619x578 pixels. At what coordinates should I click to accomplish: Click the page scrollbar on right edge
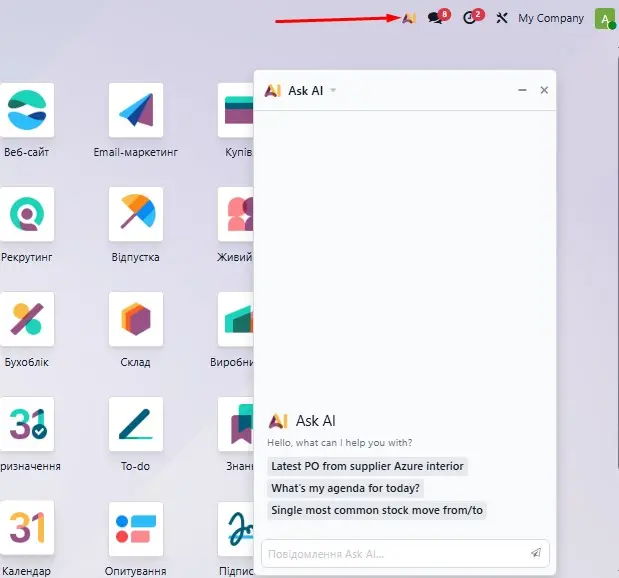617,263
